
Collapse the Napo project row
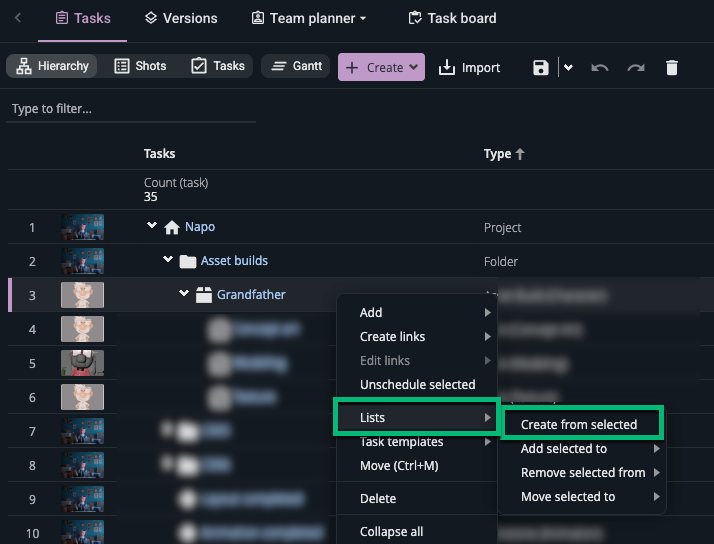pos(152,225)
